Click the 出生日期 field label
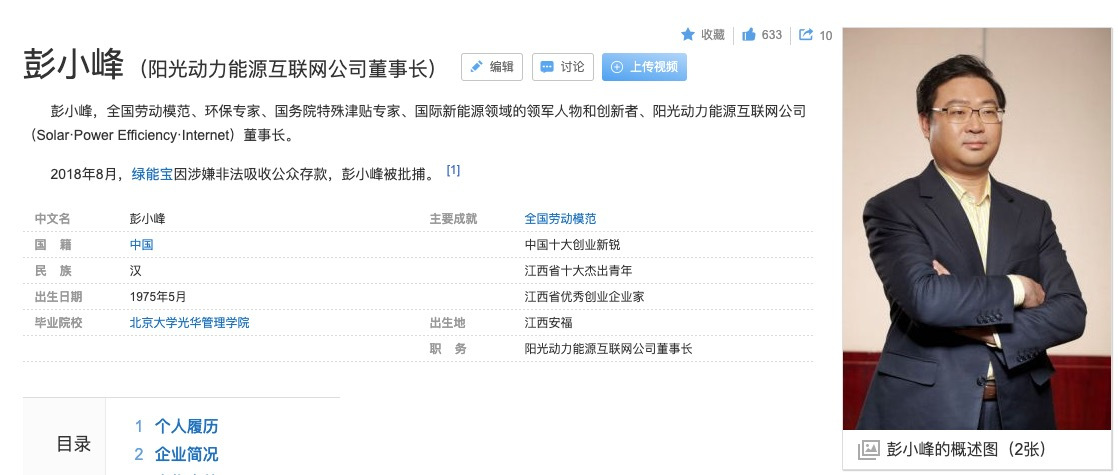1118x475 pixels. point(58,297)
